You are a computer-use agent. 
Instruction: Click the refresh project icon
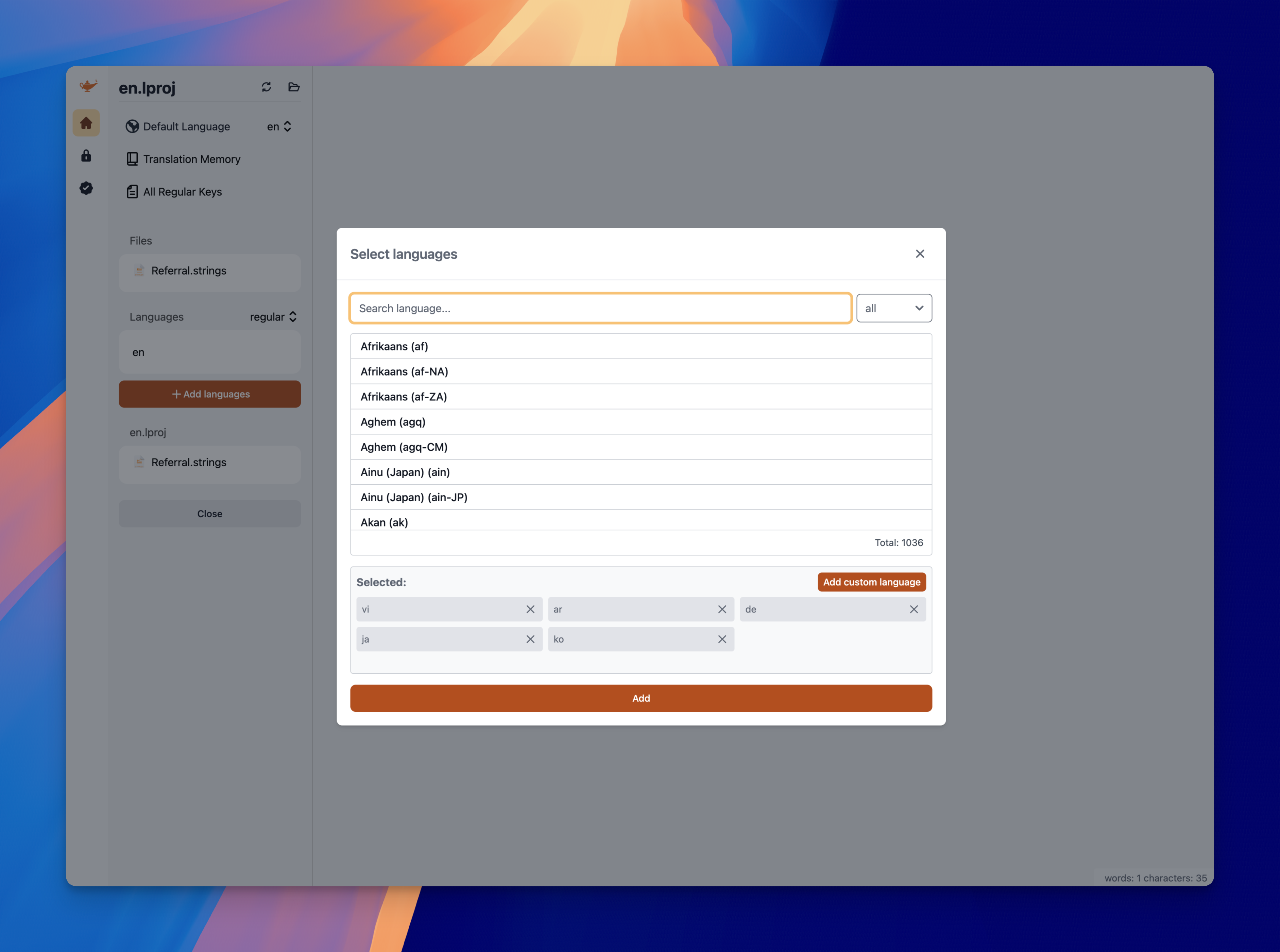pos(266,87)
